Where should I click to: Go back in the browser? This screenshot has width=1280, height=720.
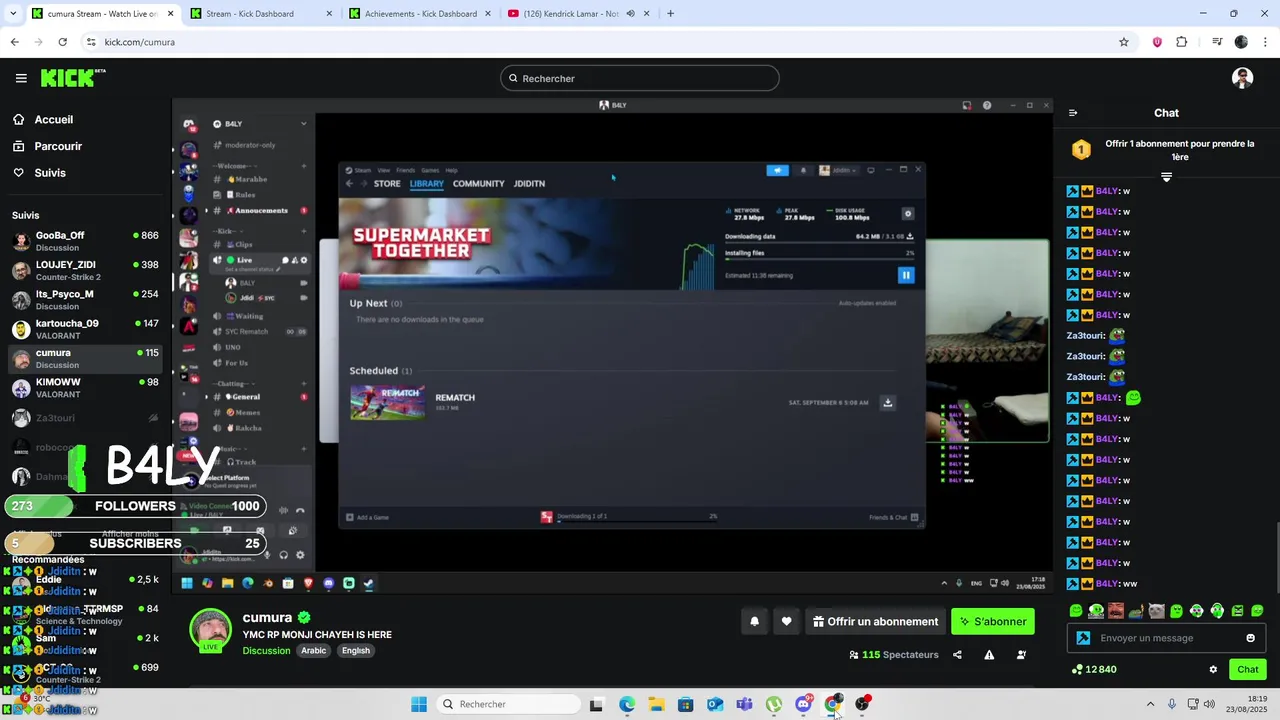pyautogui.click(x=14, y=42)
